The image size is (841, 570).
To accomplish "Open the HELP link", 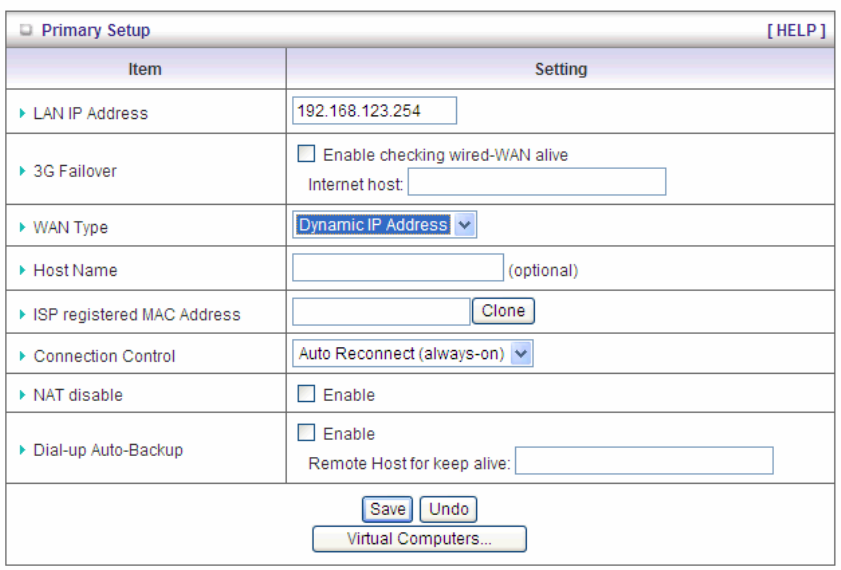I will coord(796,31).
